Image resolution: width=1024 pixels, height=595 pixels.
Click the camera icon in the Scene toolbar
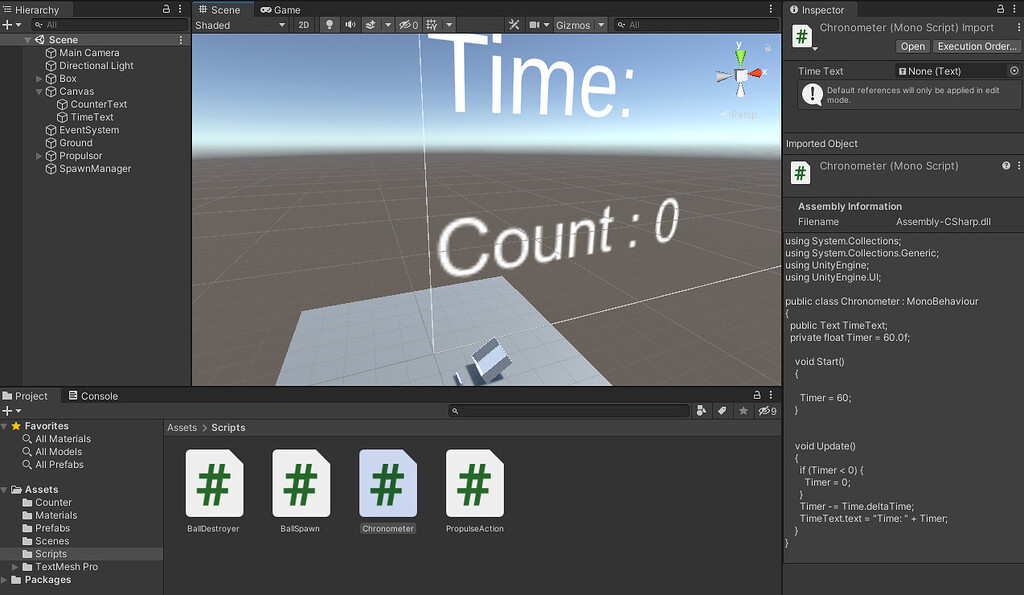(535, 25)
